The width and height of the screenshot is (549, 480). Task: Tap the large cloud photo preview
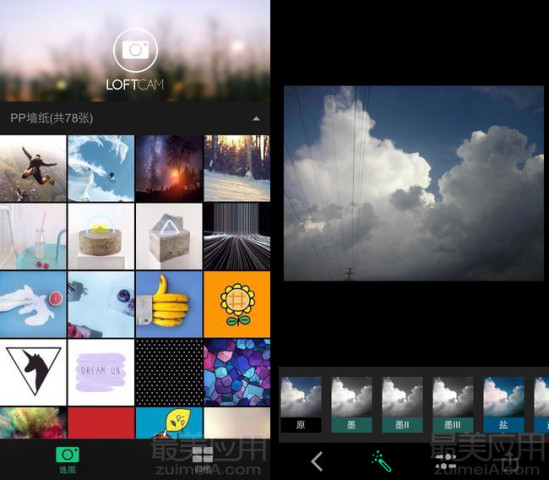[x=414, y=183]
